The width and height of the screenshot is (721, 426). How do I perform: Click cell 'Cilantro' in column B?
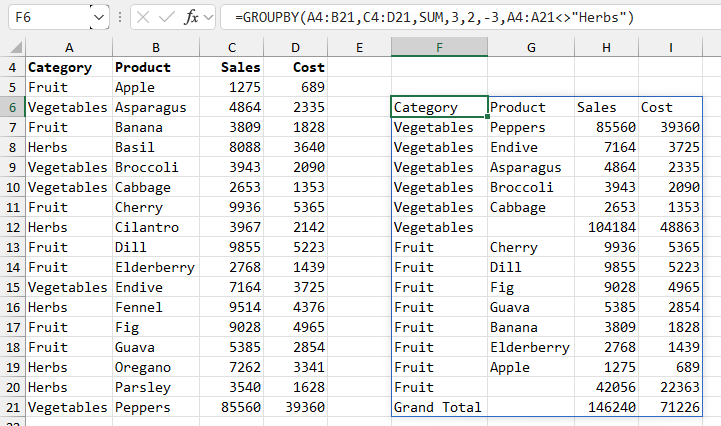(156, 228)
